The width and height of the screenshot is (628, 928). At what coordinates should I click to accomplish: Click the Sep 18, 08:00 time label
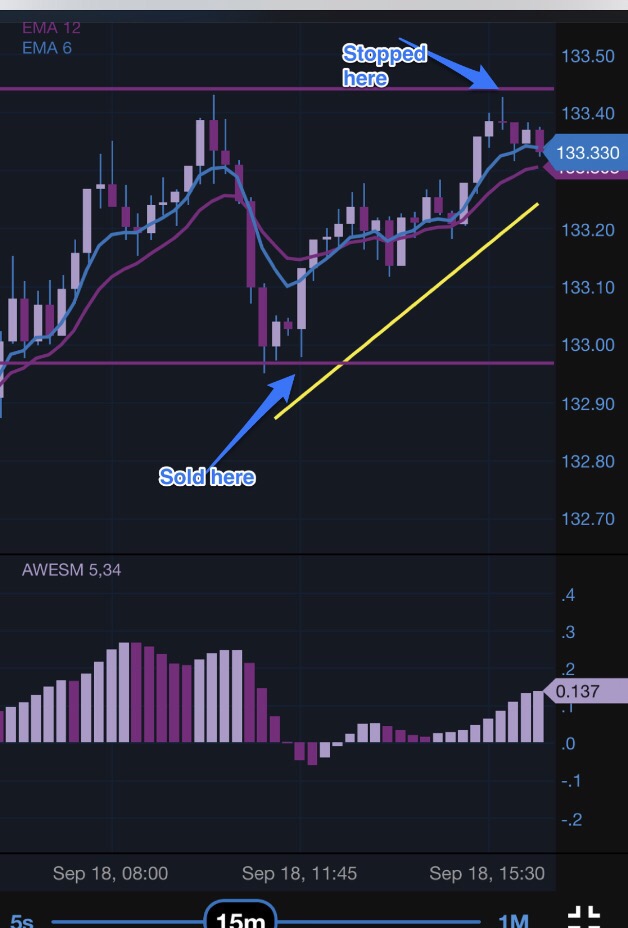tap(110, 873)
